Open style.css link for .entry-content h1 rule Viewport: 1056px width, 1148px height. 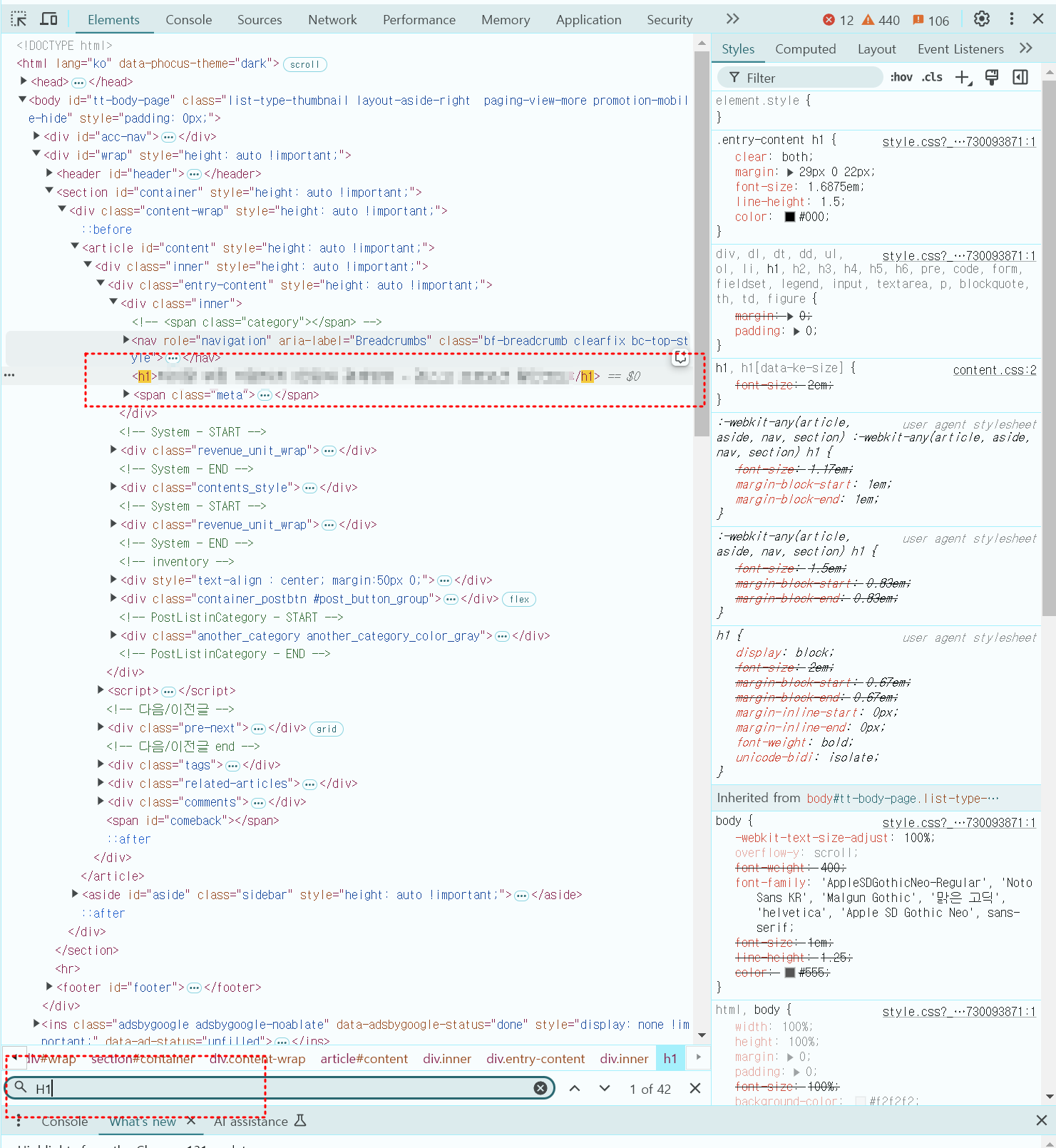(959, 142)
